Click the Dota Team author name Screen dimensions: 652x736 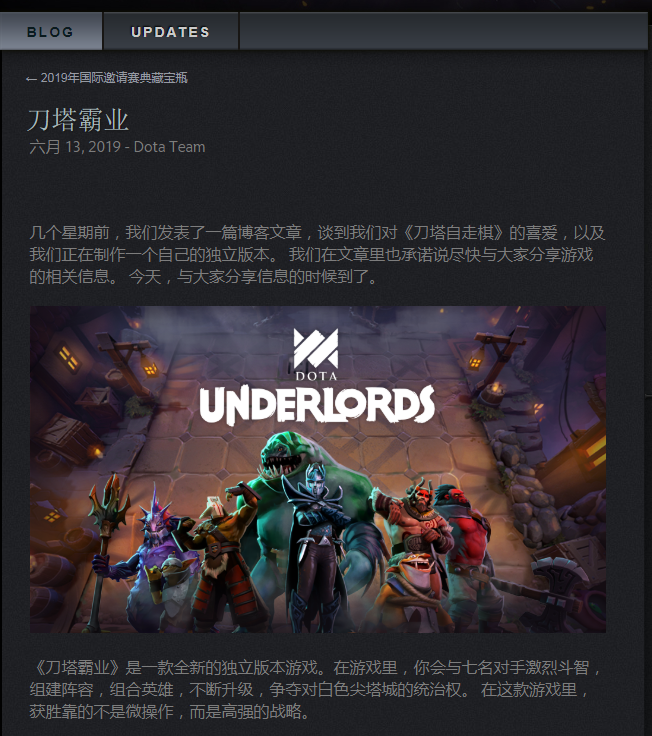click(169, 147)
